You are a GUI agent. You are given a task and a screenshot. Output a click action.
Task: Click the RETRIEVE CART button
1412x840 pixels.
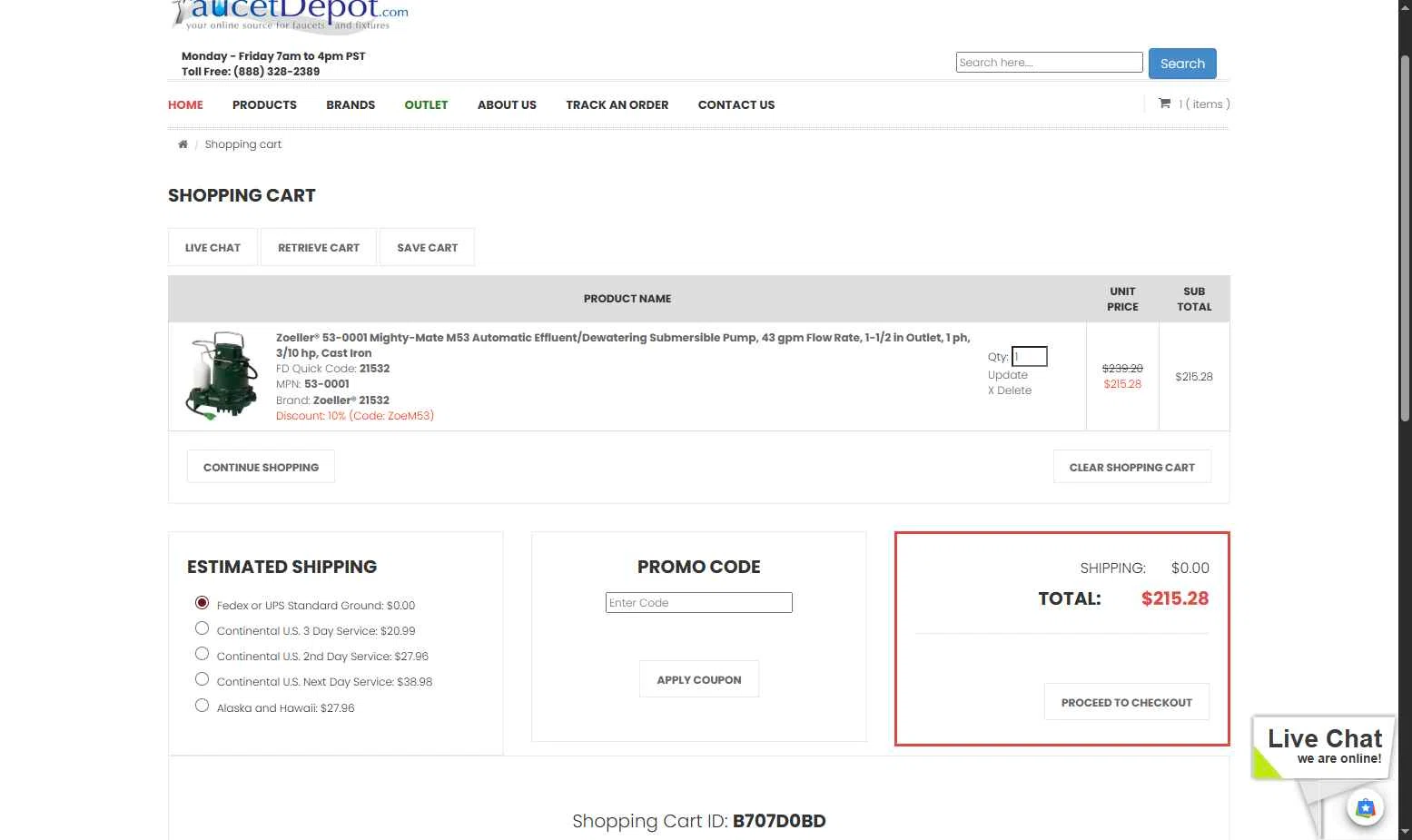pos(319,247)
